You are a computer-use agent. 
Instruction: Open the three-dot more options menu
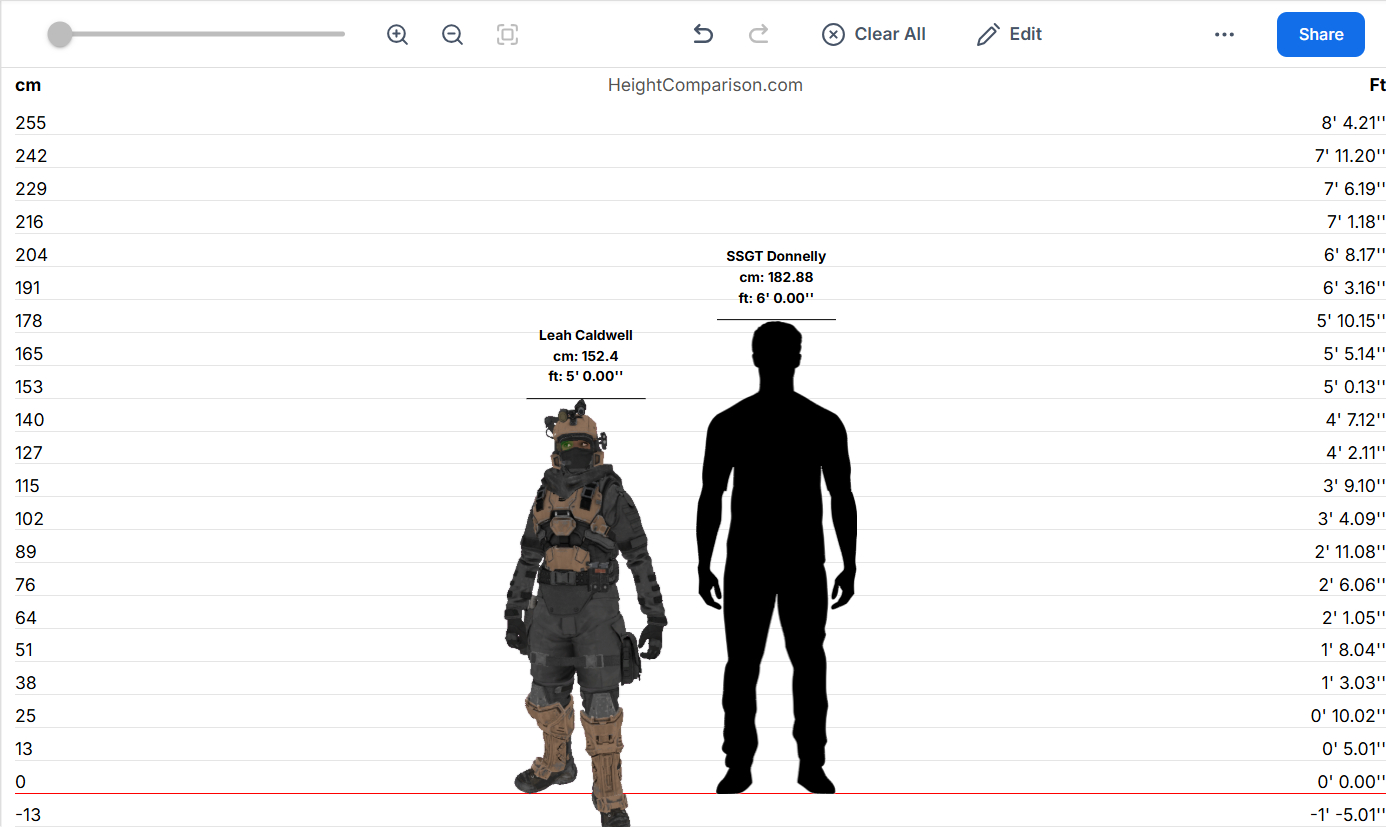click(1224, 35)
